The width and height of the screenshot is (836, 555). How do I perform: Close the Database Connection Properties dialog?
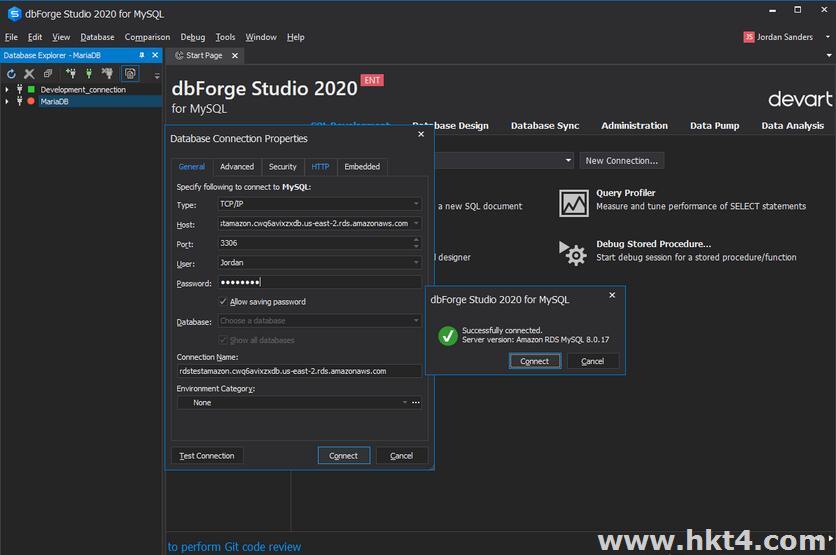click(421, 134)
